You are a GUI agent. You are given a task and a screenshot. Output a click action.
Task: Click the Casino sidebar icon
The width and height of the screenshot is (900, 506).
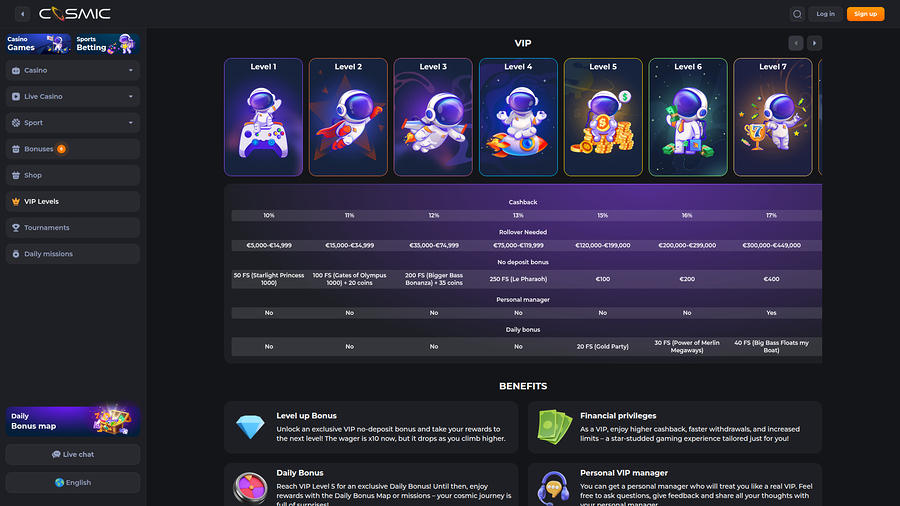[x=16, y=71]
